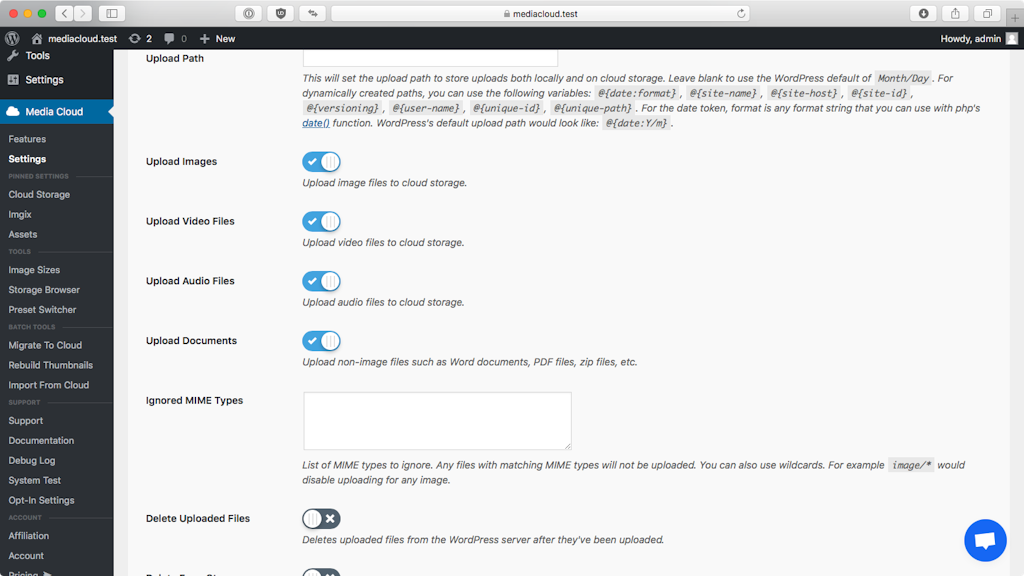
Task: Open Cloud Storage in sidebar
Action: (39, 195)
